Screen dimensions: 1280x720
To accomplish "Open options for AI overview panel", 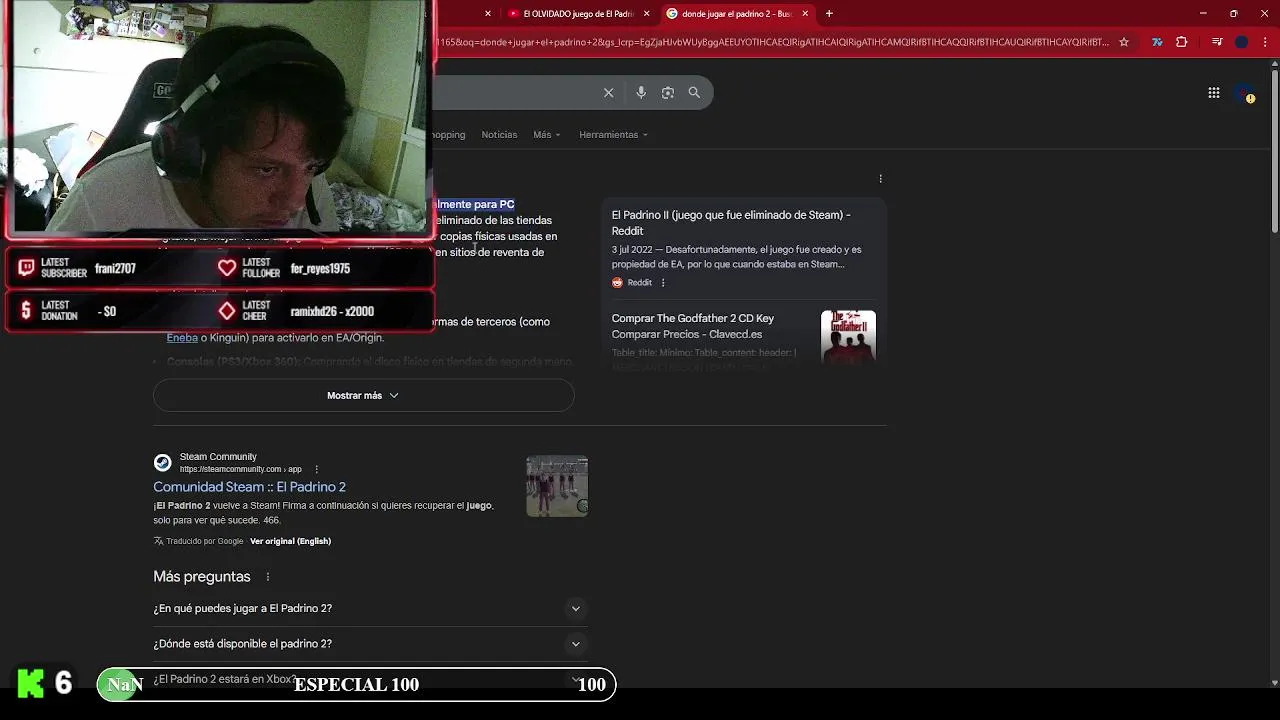I will [x=881, y=179].
